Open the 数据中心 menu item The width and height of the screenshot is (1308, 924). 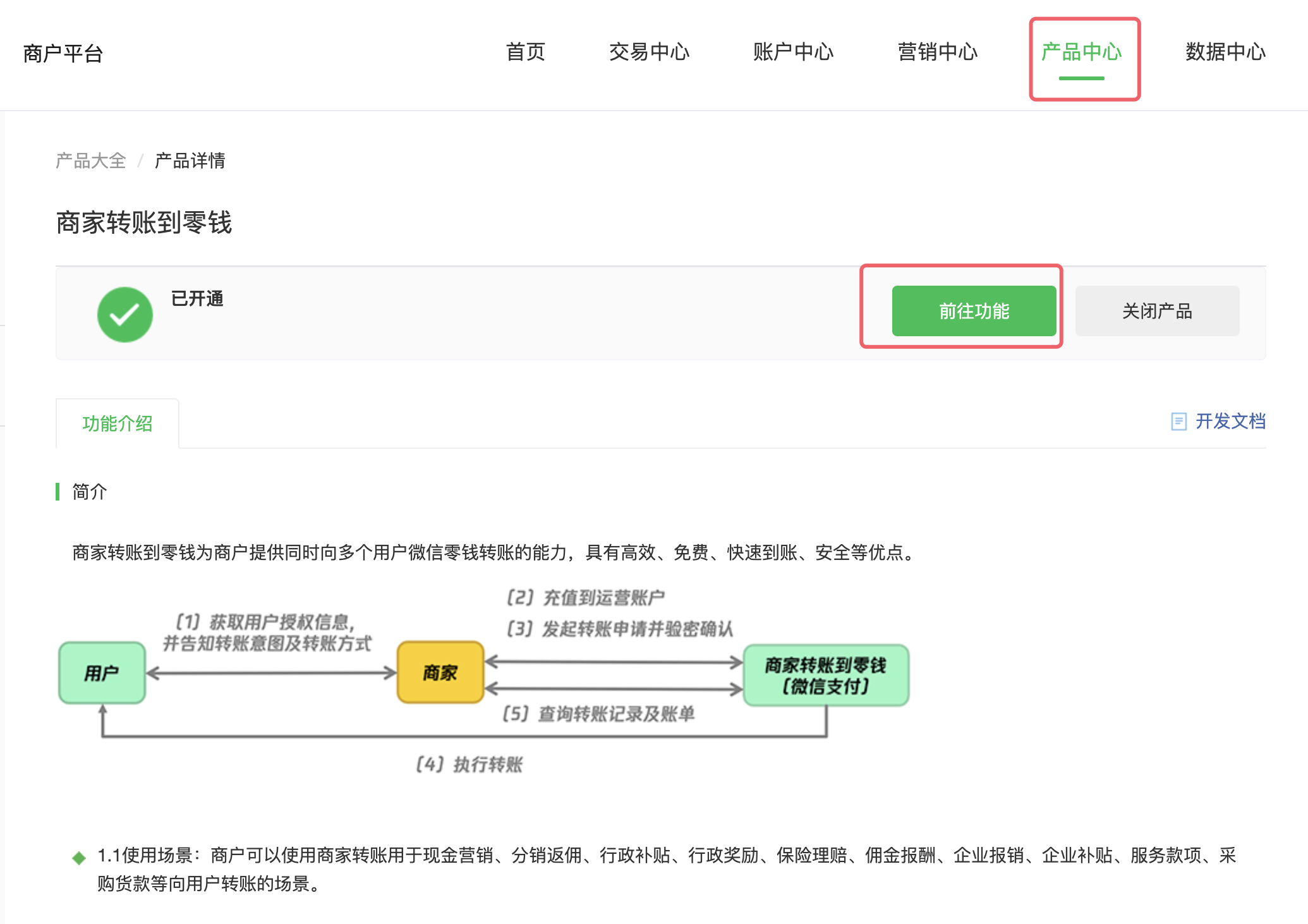click(x=1225, y=52)
